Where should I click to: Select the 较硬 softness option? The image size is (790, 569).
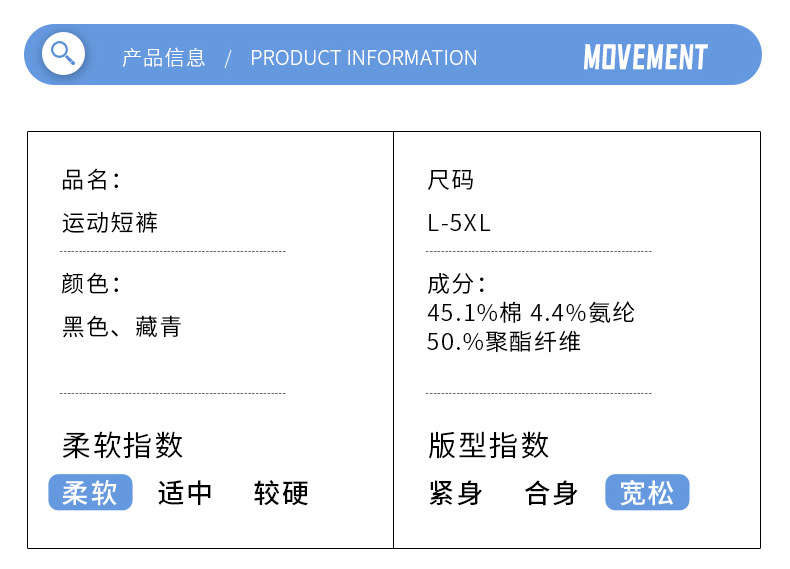(281, 492)
